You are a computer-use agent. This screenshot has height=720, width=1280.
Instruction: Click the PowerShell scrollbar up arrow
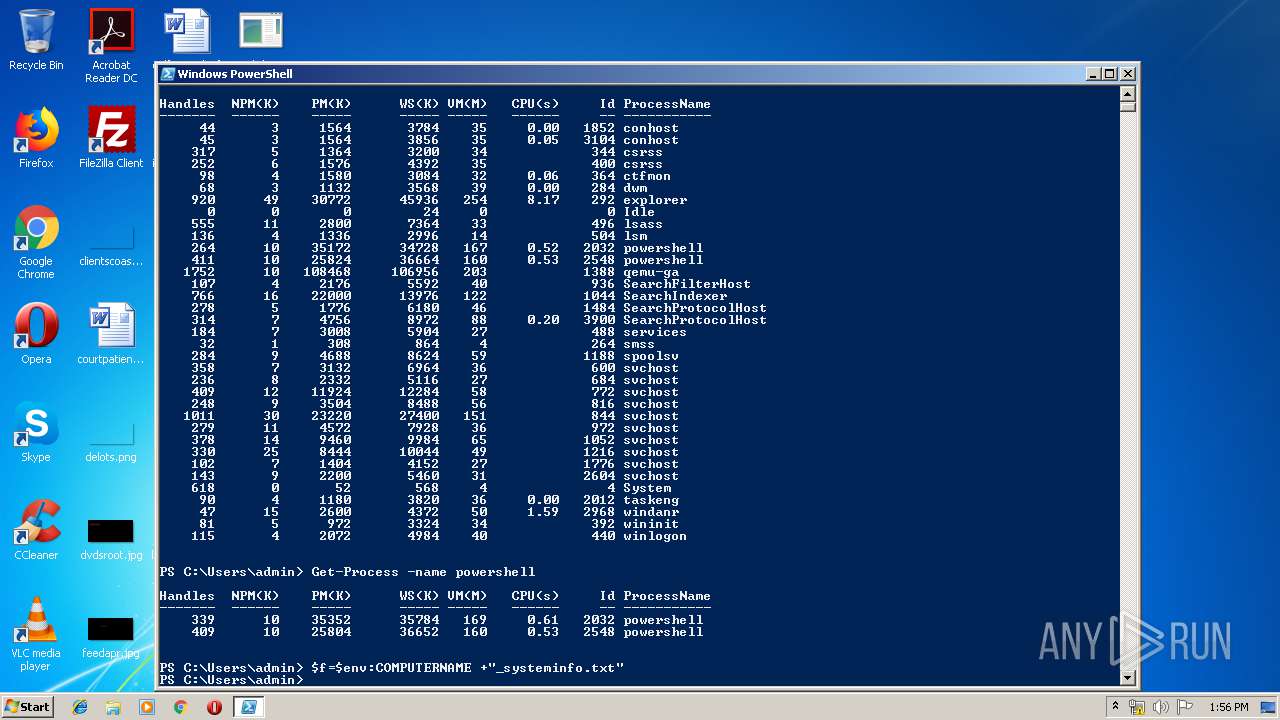1128,93
